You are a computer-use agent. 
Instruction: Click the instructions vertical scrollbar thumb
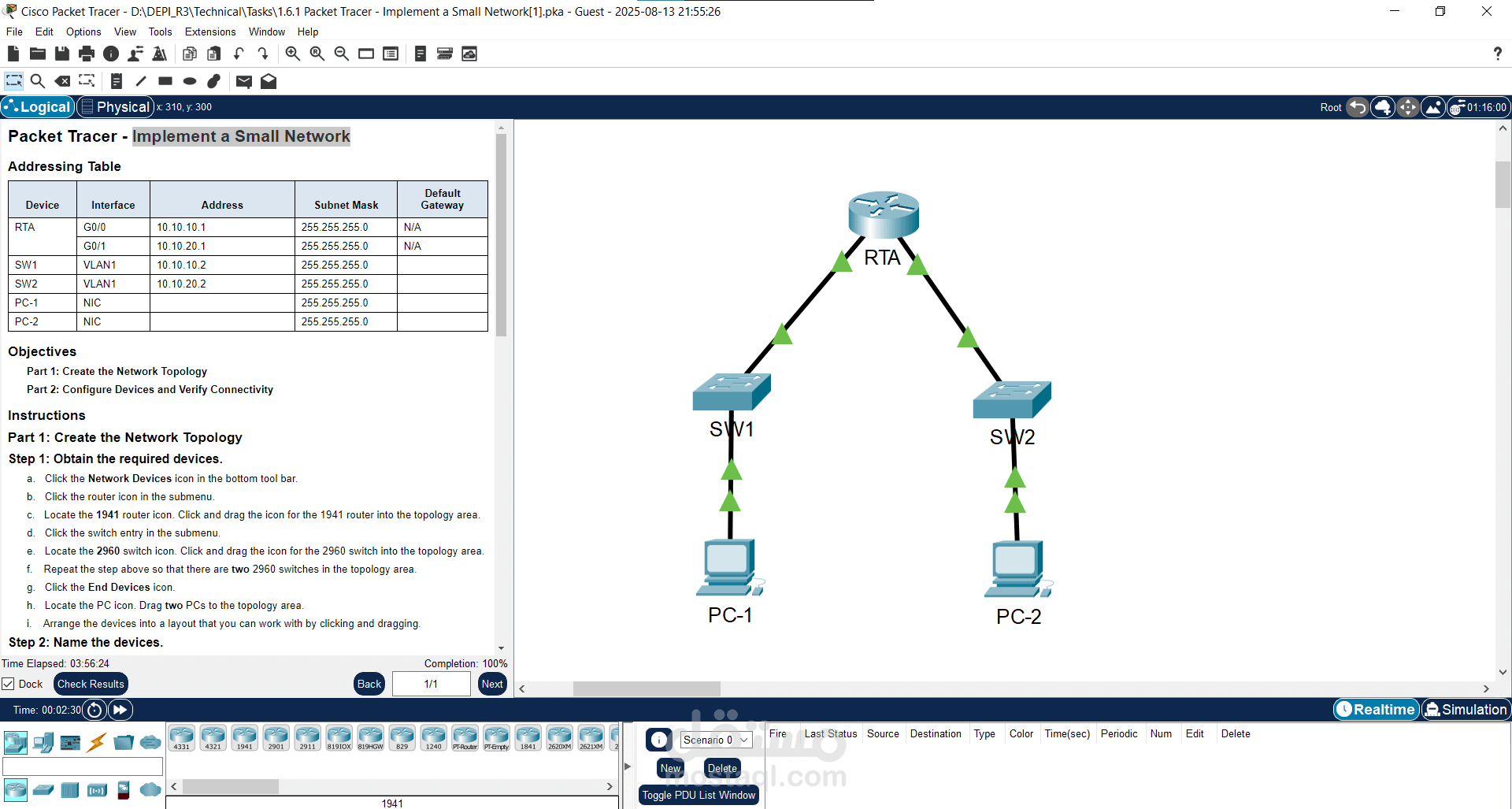[x=501, y=235]
